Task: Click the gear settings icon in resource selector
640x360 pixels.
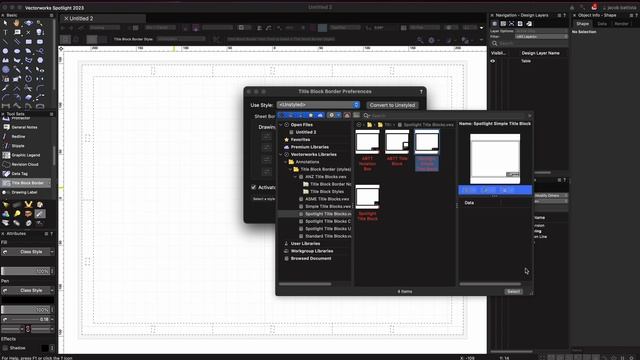Action: (x=331, y=116)
